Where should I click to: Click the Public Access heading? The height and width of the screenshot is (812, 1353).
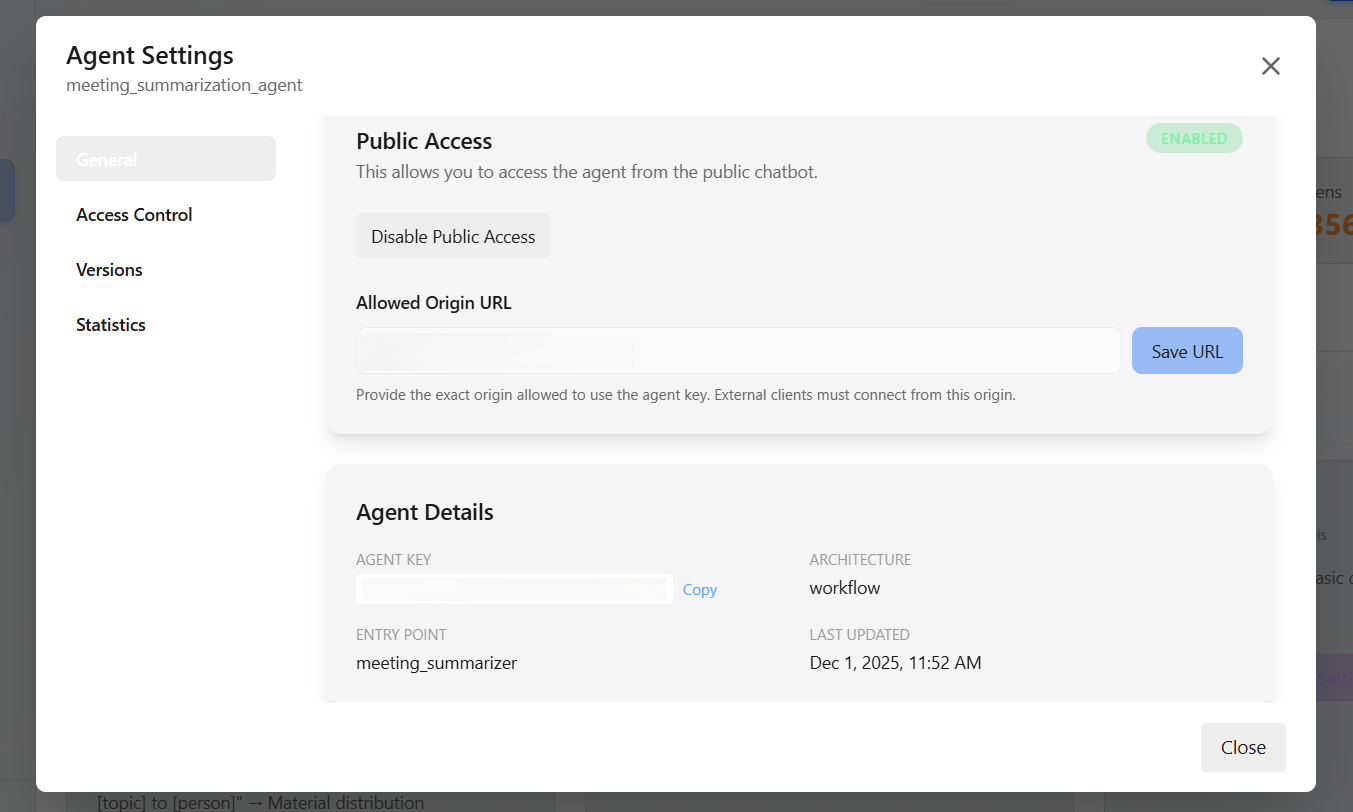[424, 141]
